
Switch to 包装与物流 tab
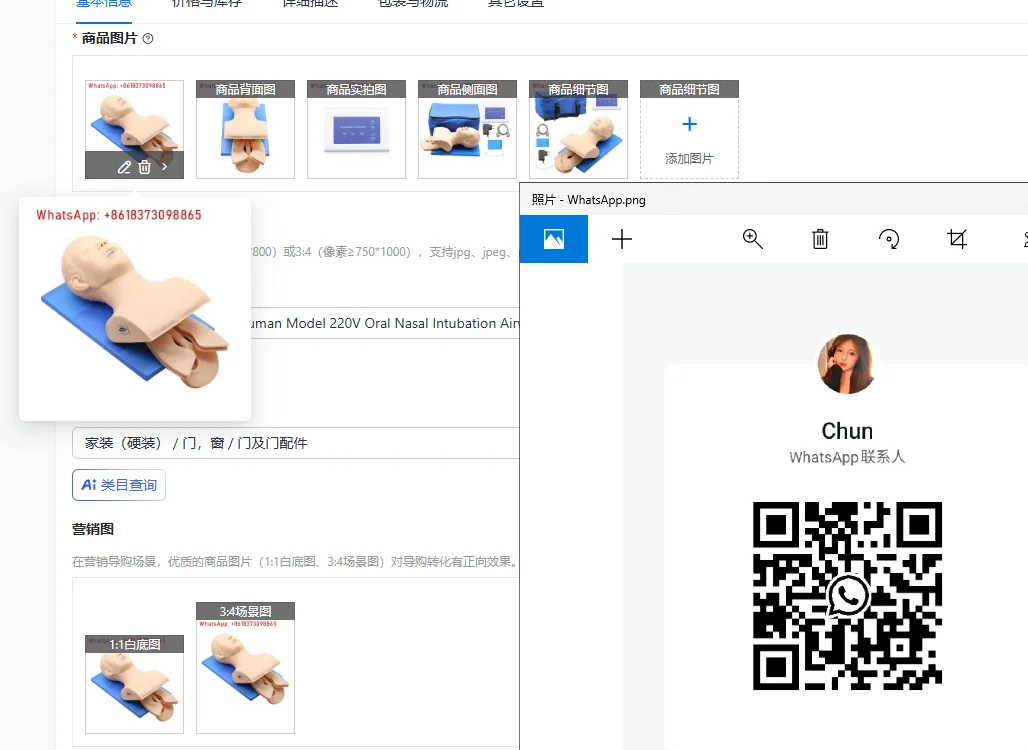click(x=414, y=3)
